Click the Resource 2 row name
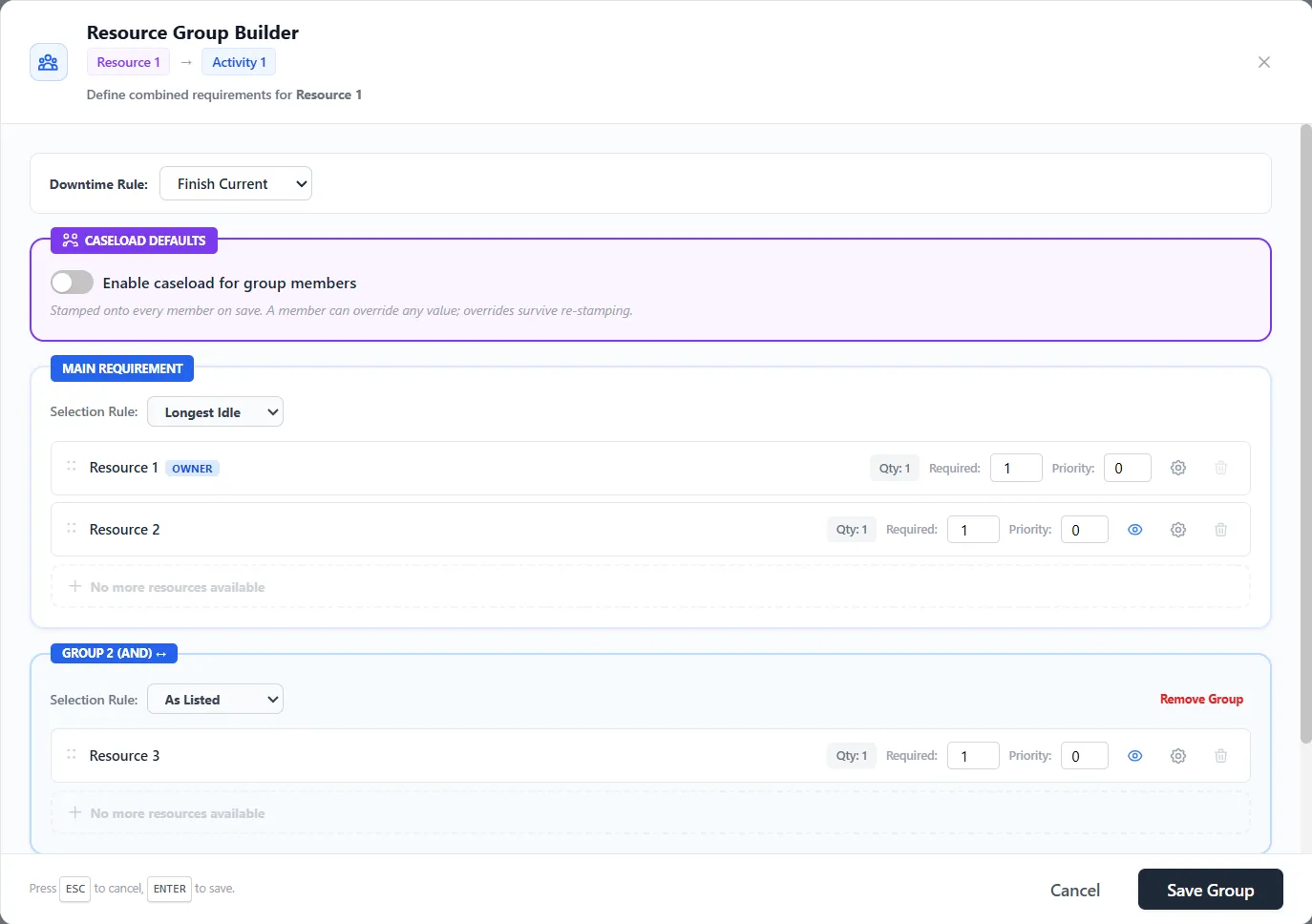This screenshot has width=1312, height=924. tap(125, 530)
